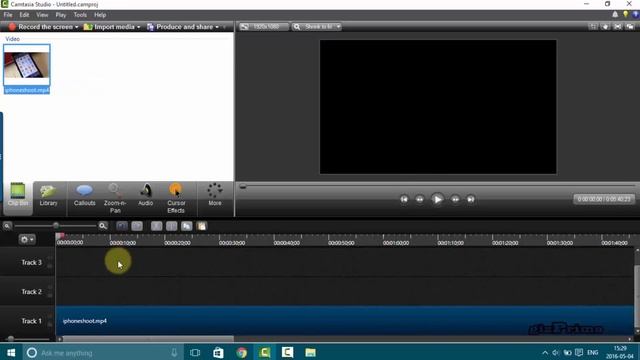Screen dimensions: 640x360
Task: Click the timeline Cut icon
Action: coord(157,226)
